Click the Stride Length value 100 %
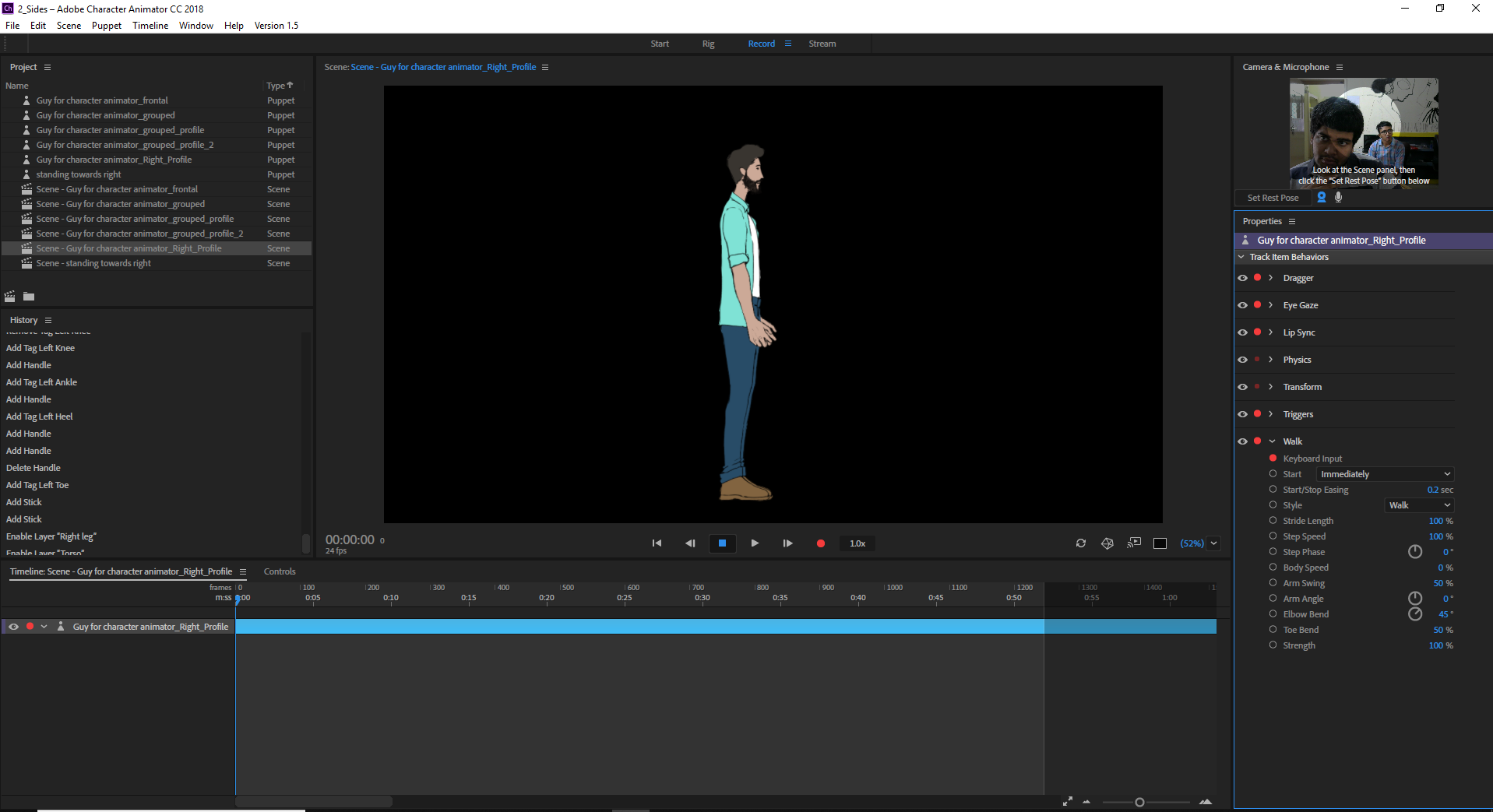1493x812 pixels. click(x=1441, y=521)
